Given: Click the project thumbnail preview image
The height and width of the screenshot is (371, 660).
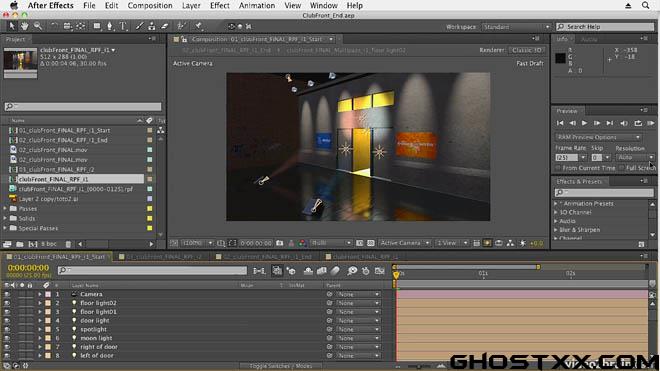Looking at the screenshot, I should 20,62.
